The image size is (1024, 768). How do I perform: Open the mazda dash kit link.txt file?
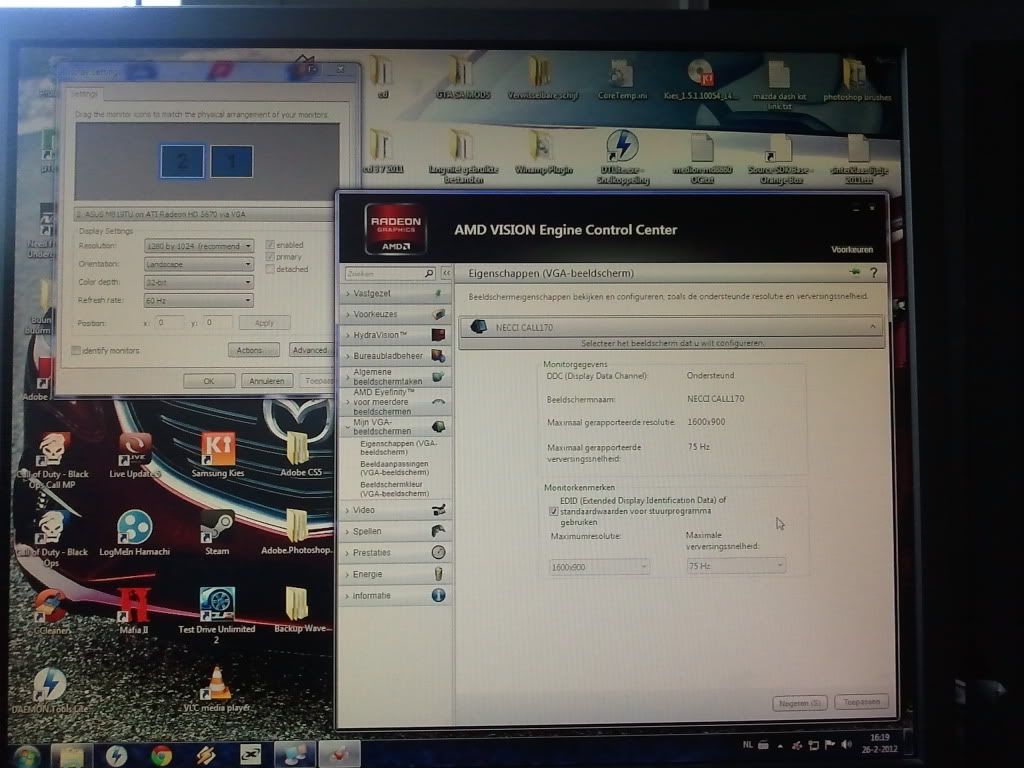click(x=779, y=84)
